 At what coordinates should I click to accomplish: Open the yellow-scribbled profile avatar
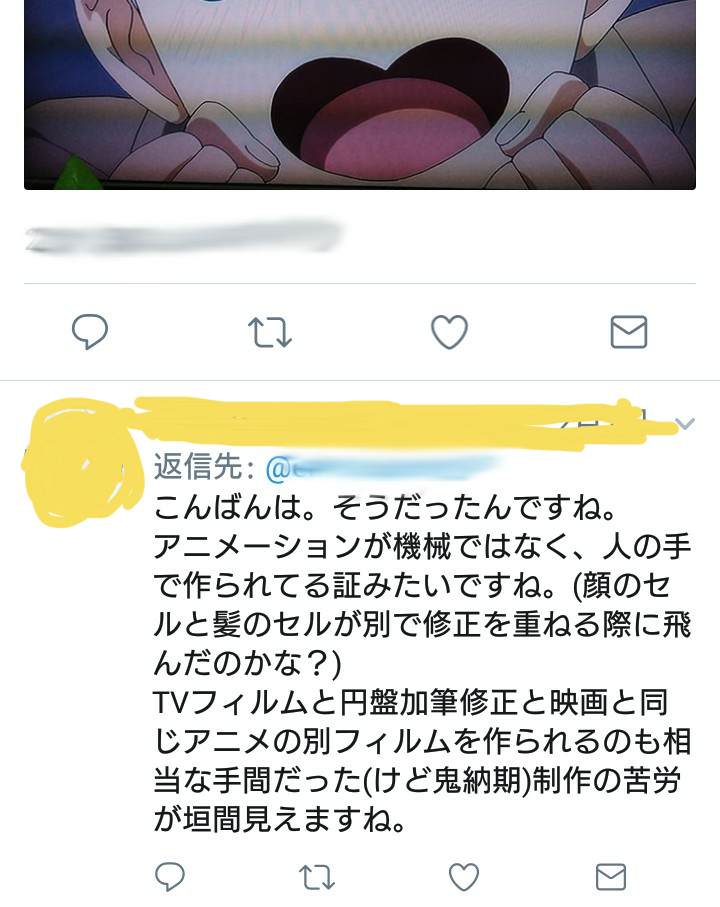click(82, 462)
